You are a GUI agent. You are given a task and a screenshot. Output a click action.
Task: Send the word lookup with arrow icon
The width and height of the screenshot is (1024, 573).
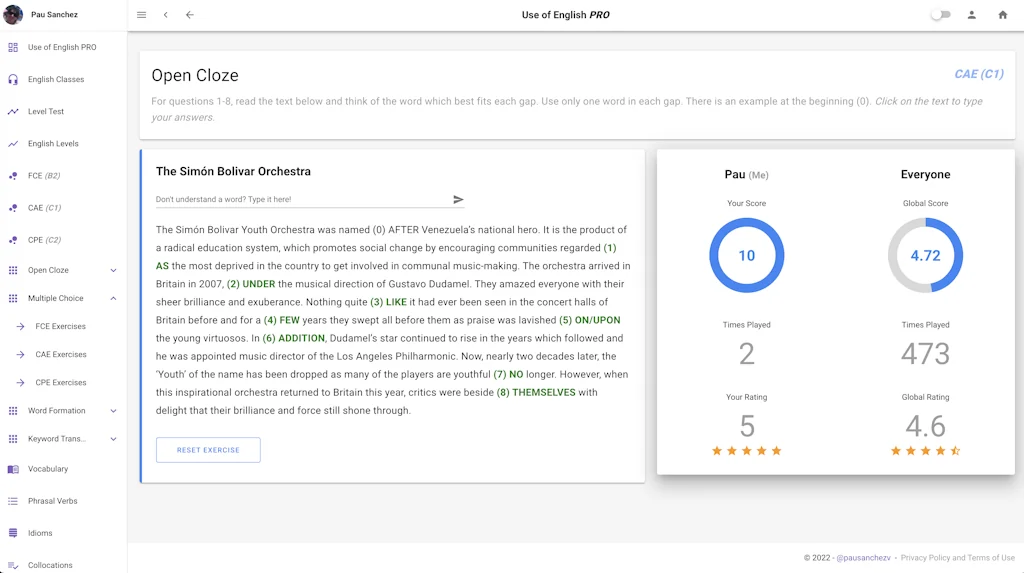[x=458, y=199]
